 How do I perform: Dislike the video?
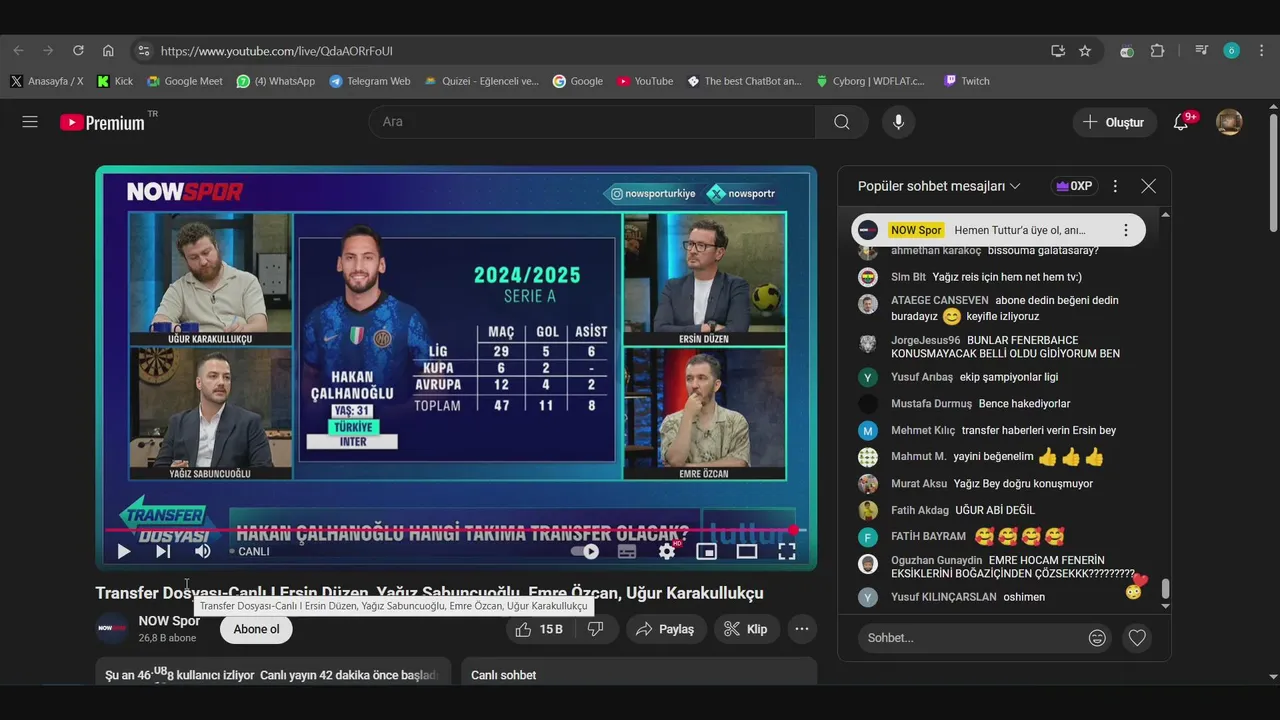click(x=596, y=629)
